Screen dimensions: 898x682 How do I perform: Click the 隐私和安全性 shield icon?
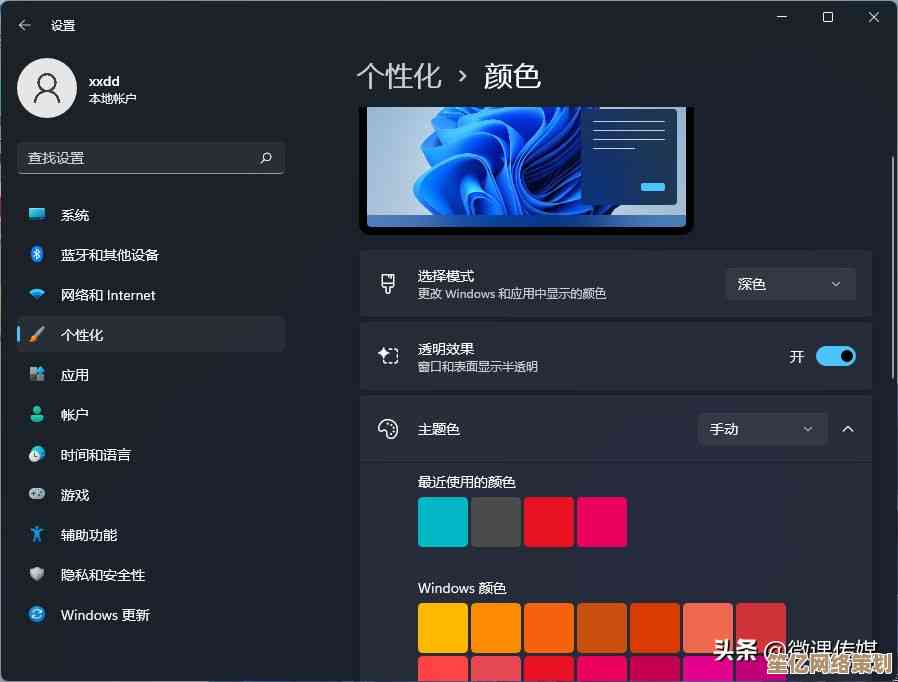point(37,575)
